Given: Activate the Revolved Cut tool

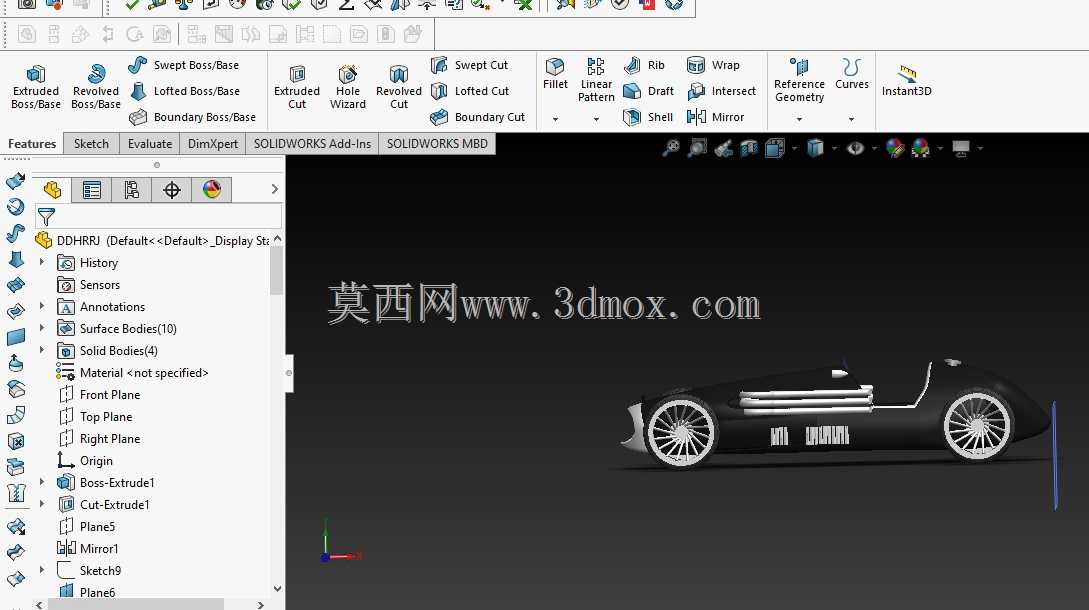Looking at the screenshot, I should (399, 87).
